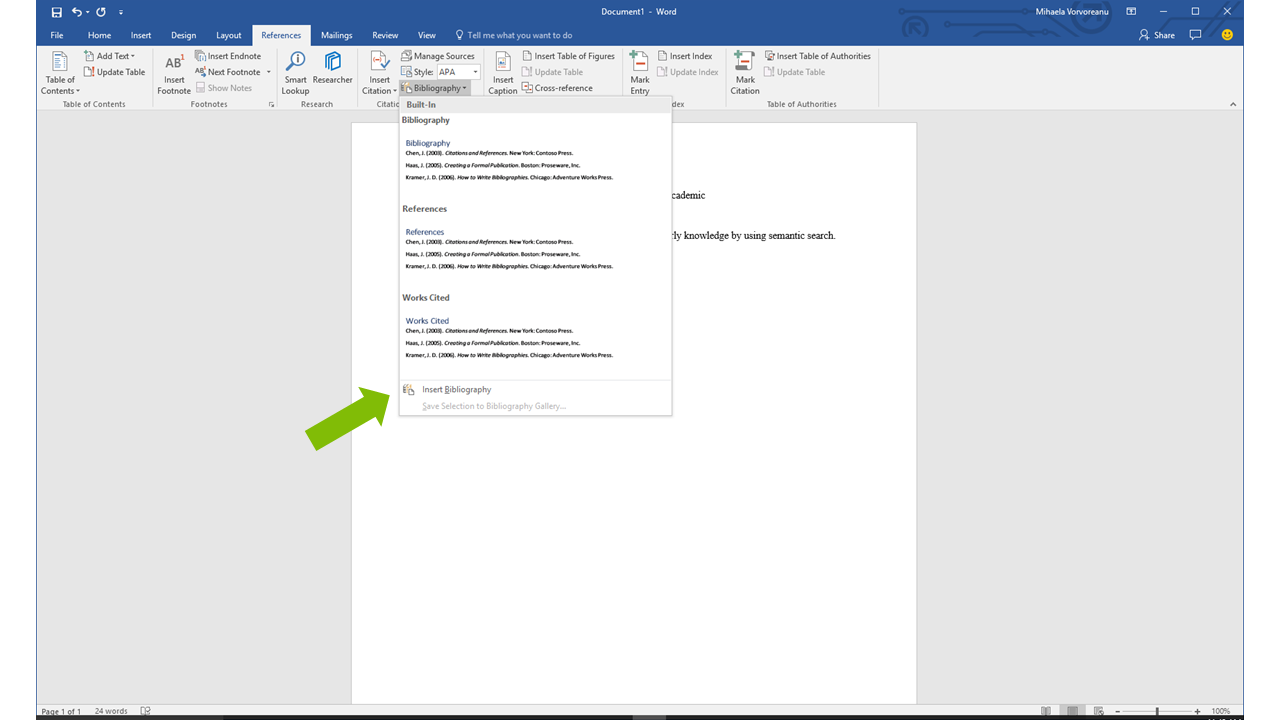Choose Insert Bibliography from the menu
Screen dimensions: 1280x720
456,390
